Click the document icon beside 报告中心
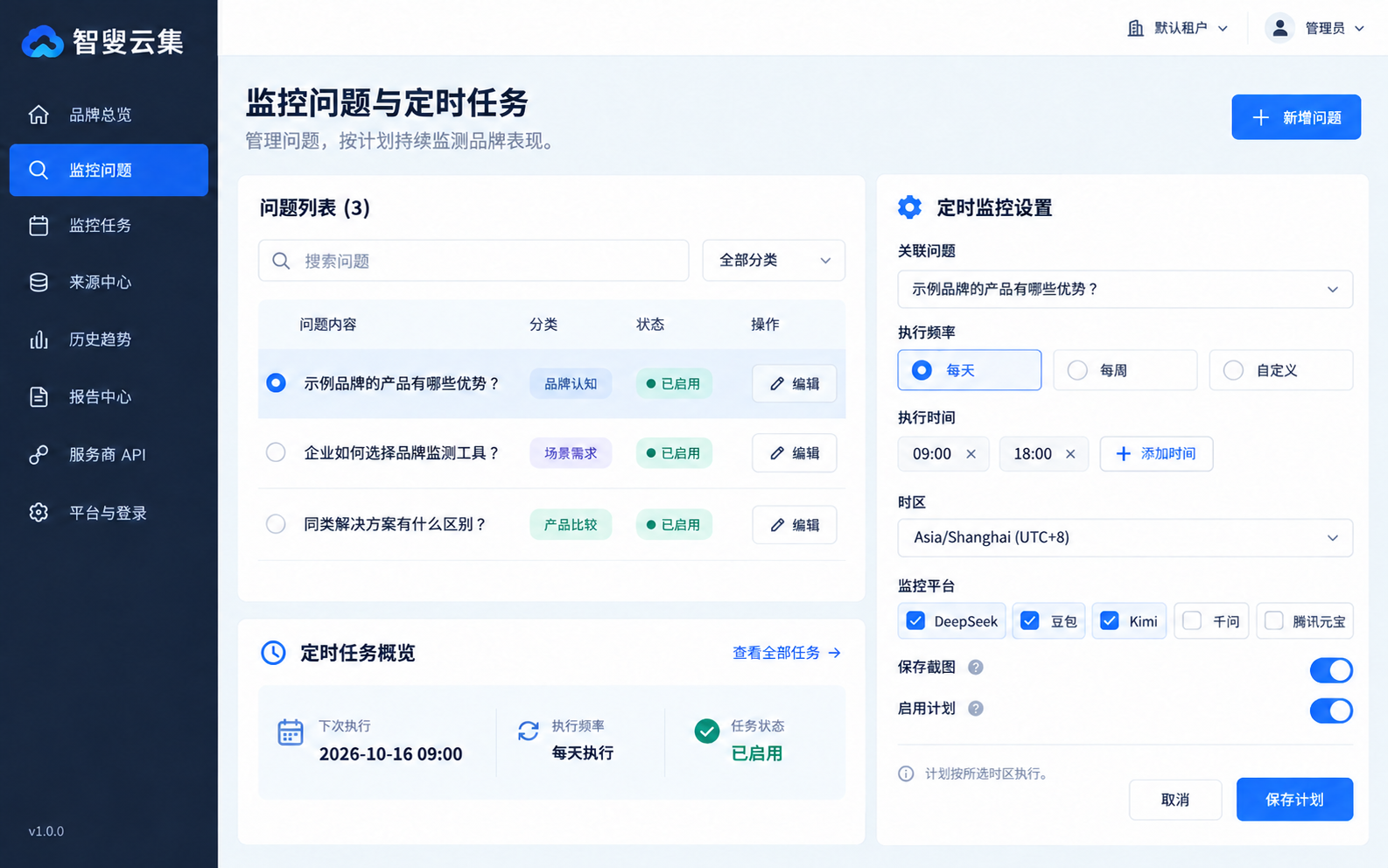Viewport: 1388px width, 868px height. click(x=39, y=396)
